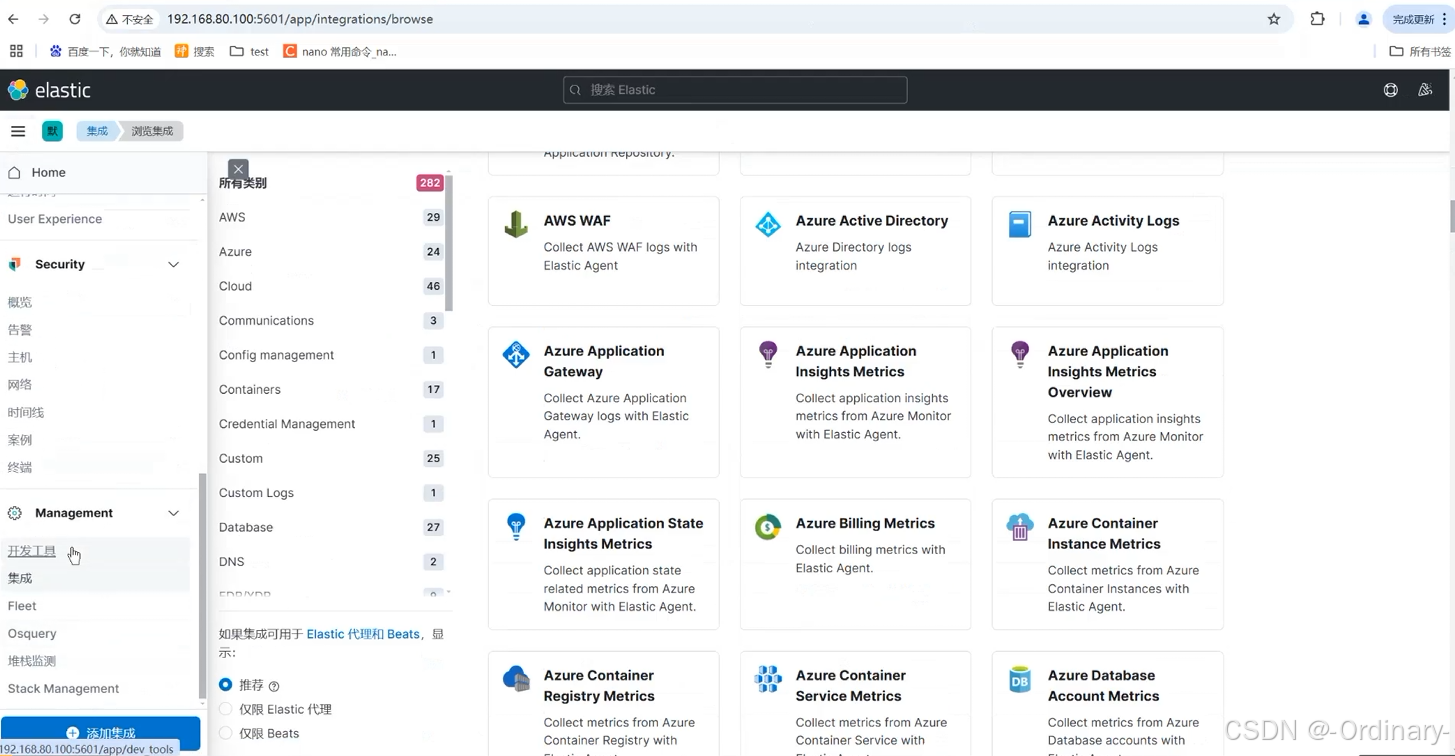The height and width of the screenshot is (756, 1455).
Task: Open the help menu icon in header
Action: tap(1390, 90)
